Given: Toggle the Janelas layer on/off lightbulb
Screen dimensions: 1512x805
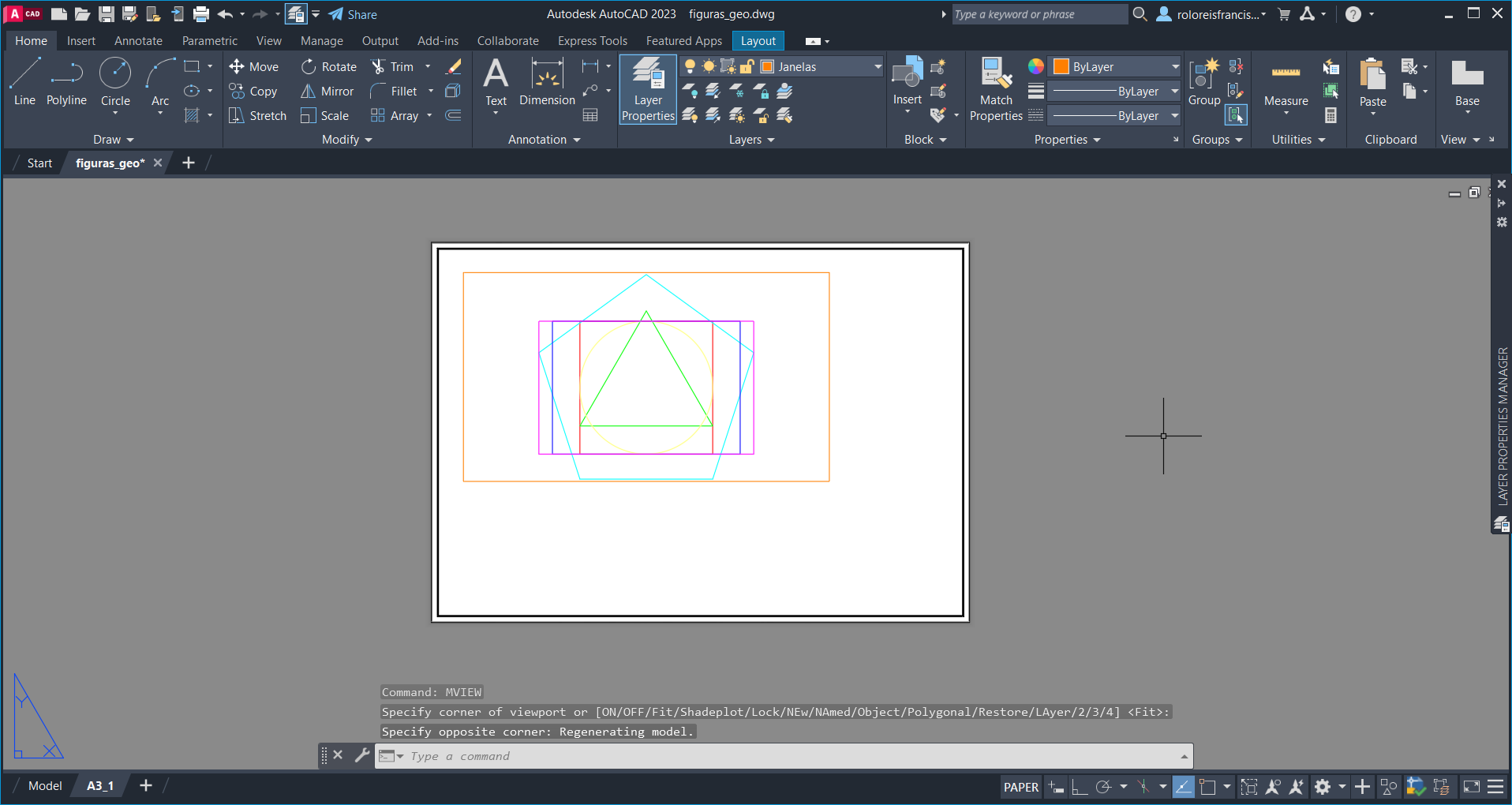Looking at the screenshot, I should 690,66.
